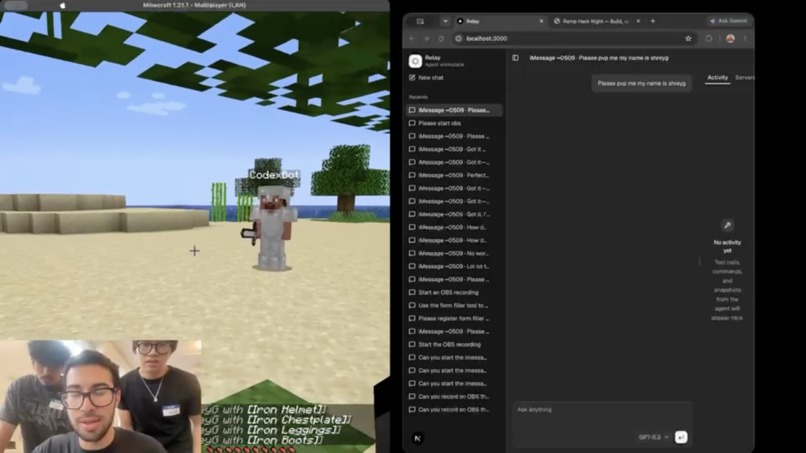
Task: Open the 'Start the OBS recording' chat
Action: (454, 345)
